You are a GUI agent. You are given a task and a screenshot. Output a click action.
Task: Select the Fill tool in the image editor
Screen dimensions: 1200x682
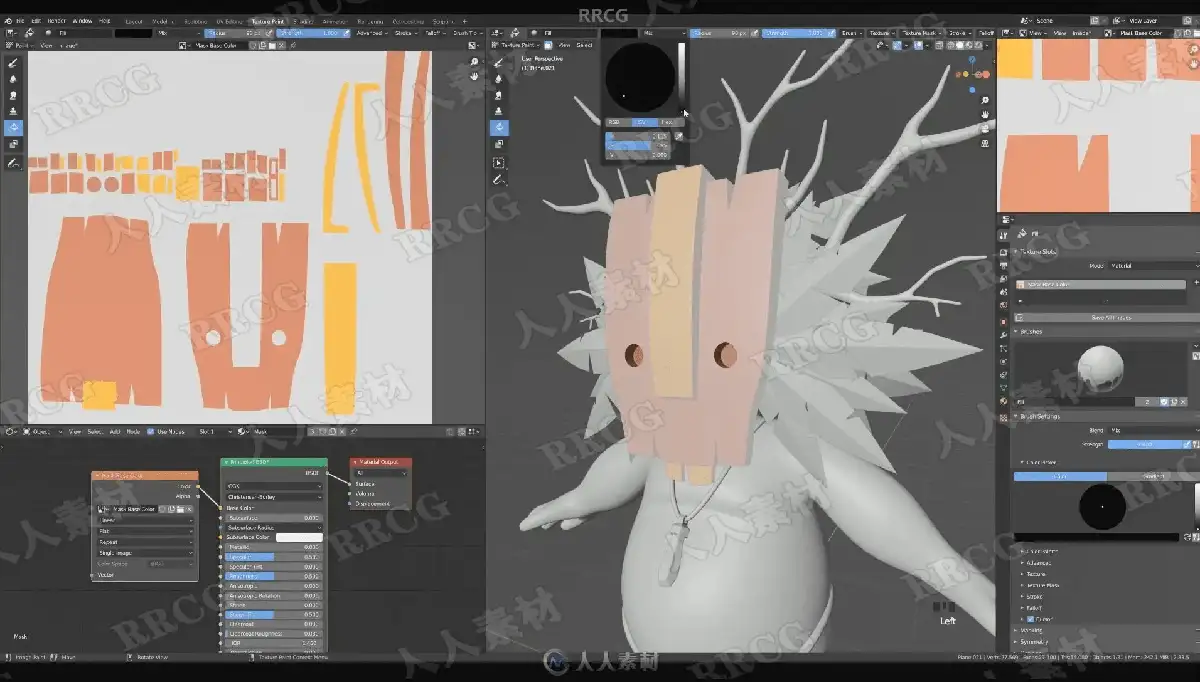pos(14,128)
